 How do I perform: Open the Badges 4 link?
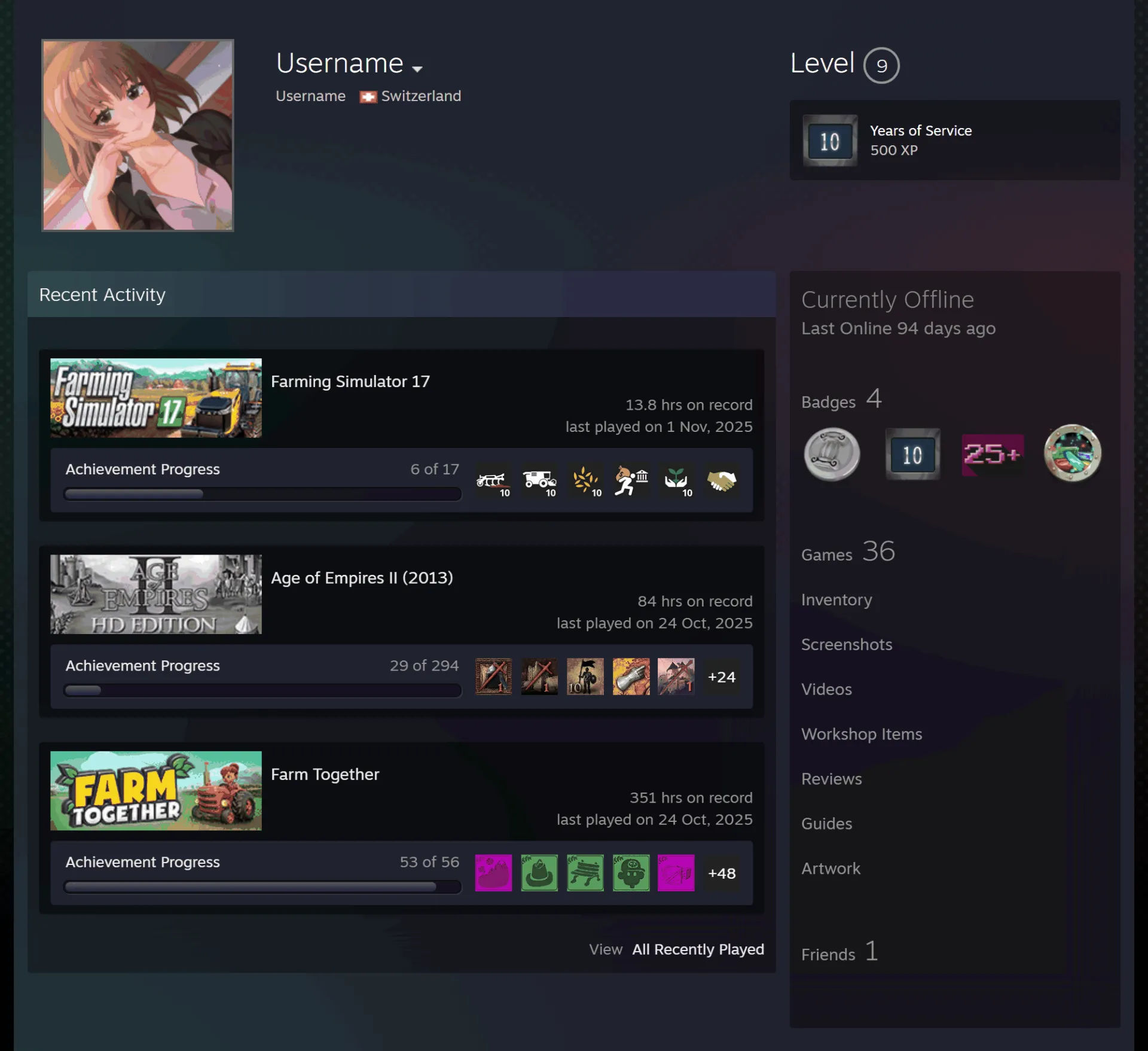pyautogui.click(x=841, y=400)
